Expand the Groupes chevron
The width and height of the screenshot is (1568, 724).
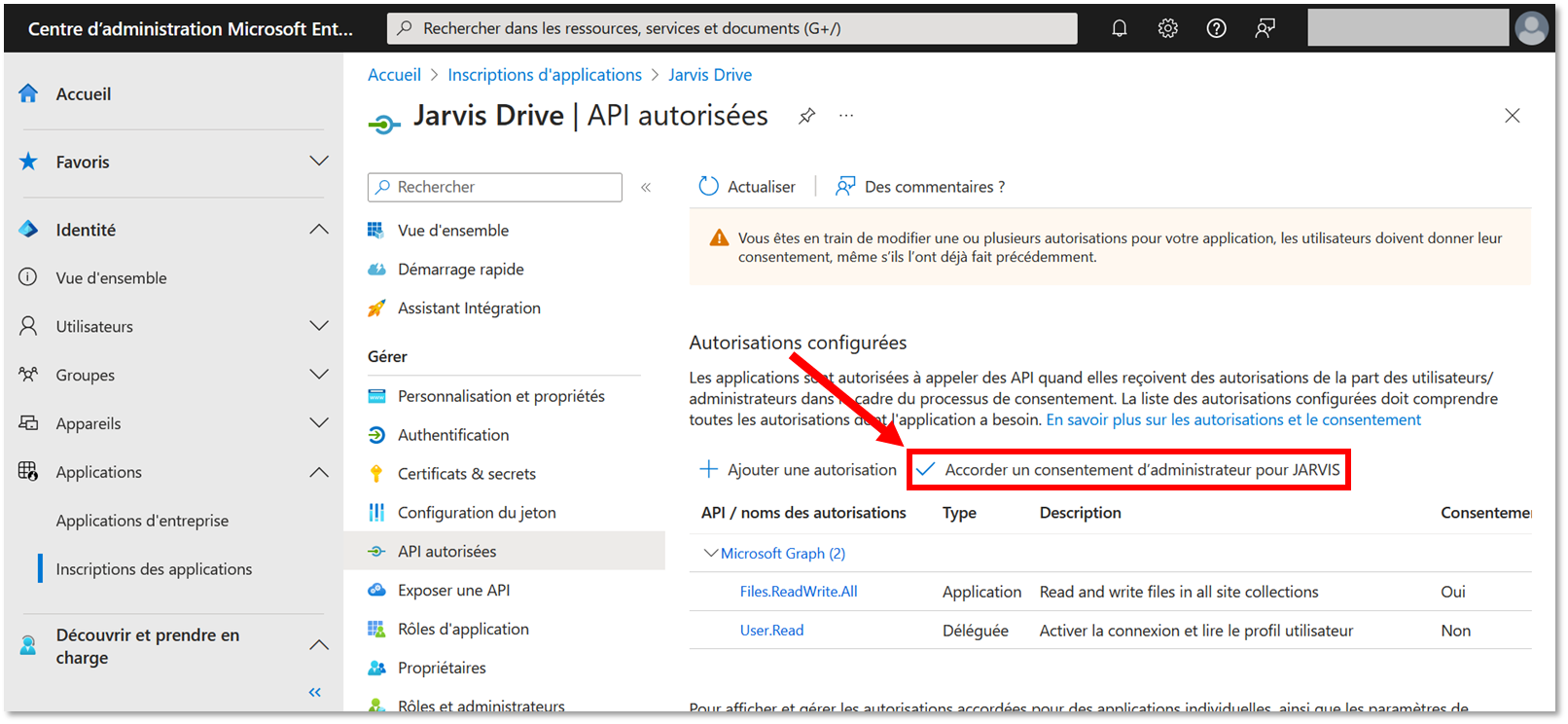318,375
